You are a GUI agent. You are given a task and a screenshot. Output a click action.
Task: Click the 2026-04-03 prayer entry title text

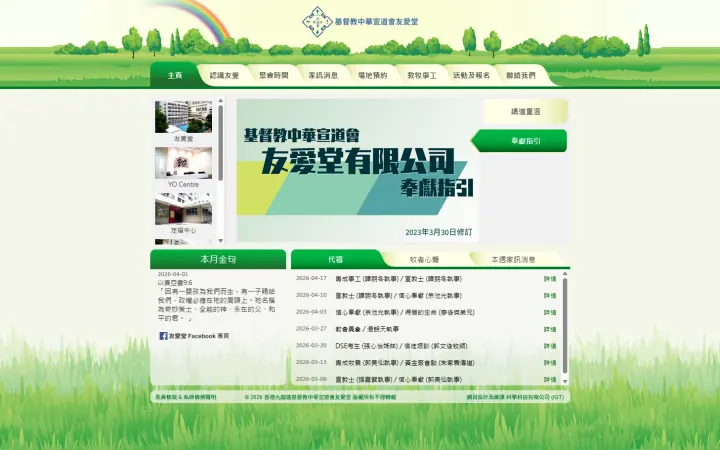tap(405, 313)
